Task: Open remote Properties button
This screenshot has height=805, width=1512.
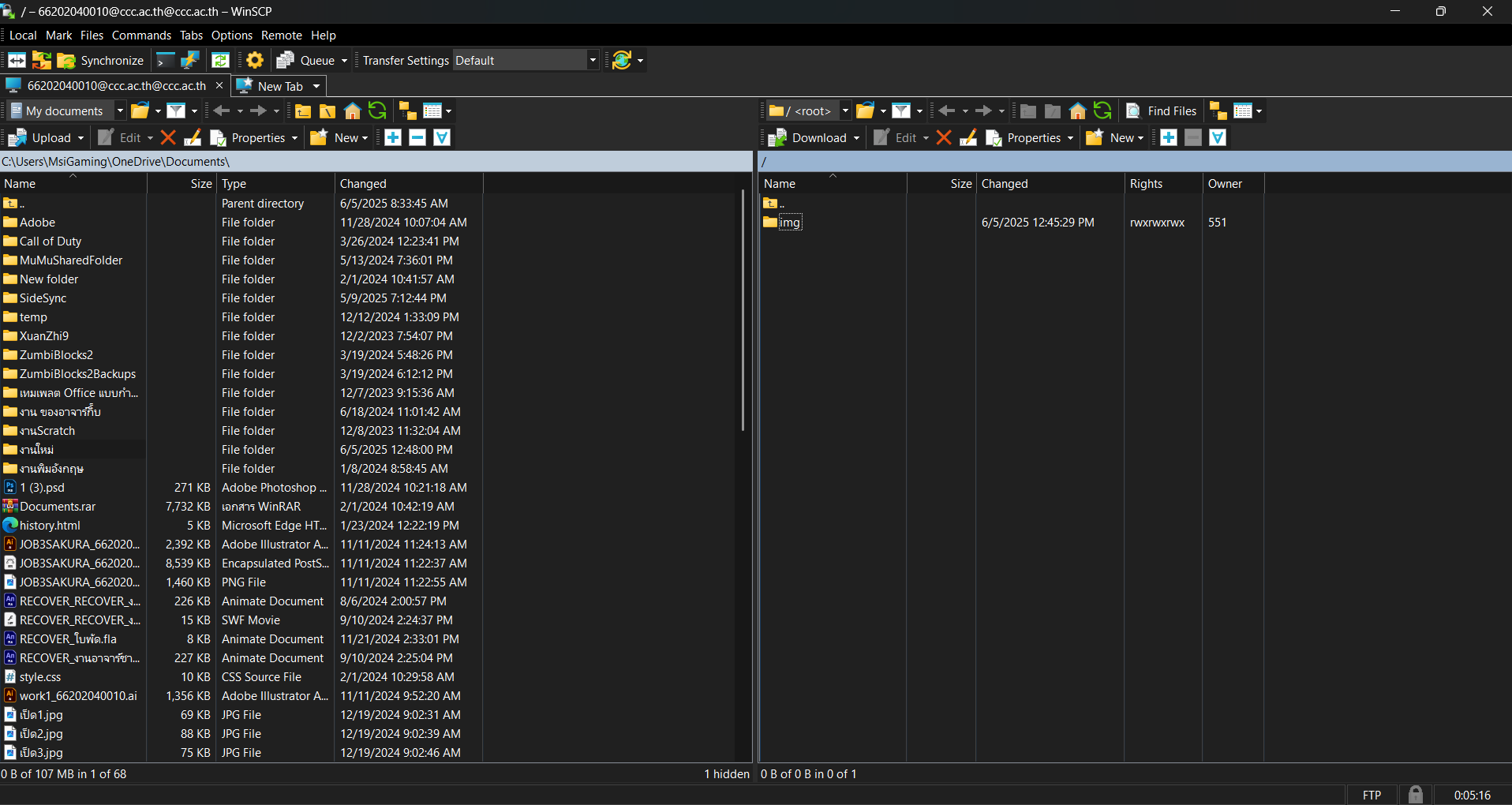Action: [x=1024, y=137]
